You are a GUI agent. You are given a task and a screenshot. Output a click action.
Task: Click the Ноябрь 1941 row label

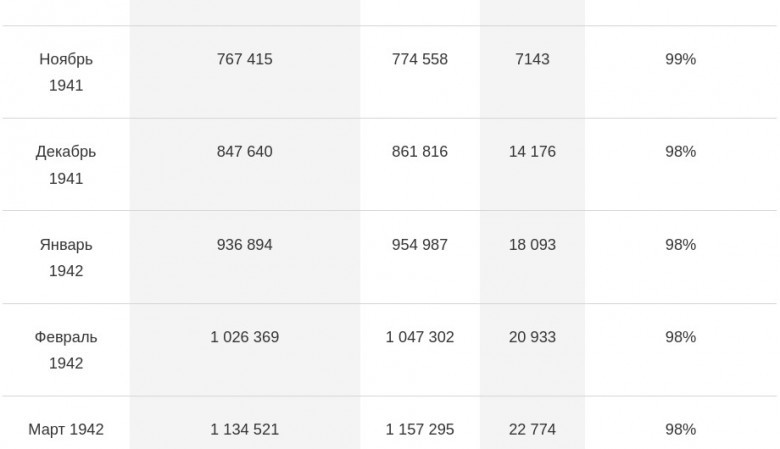[x=66, y=72]
